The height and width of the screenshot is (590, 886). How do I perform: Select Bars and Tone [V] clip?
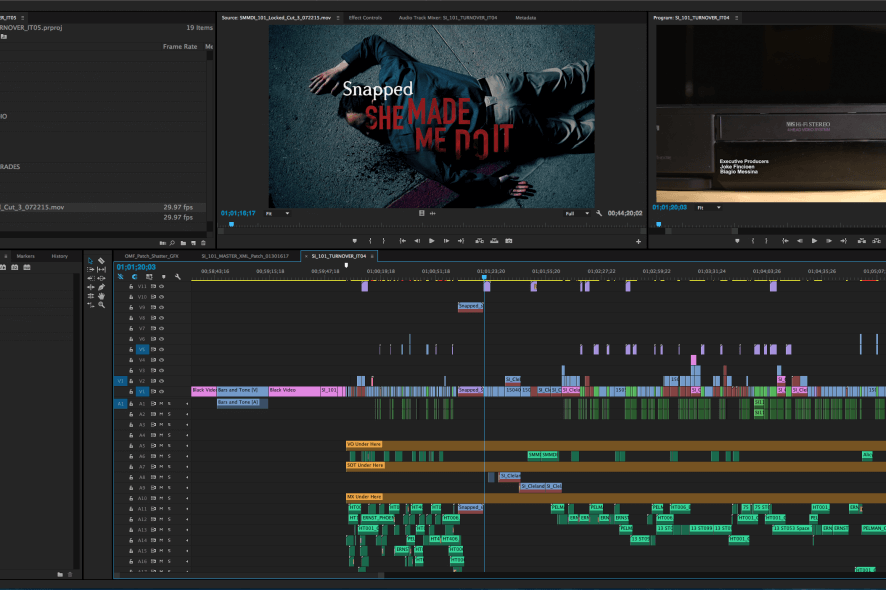coord(242,391)
